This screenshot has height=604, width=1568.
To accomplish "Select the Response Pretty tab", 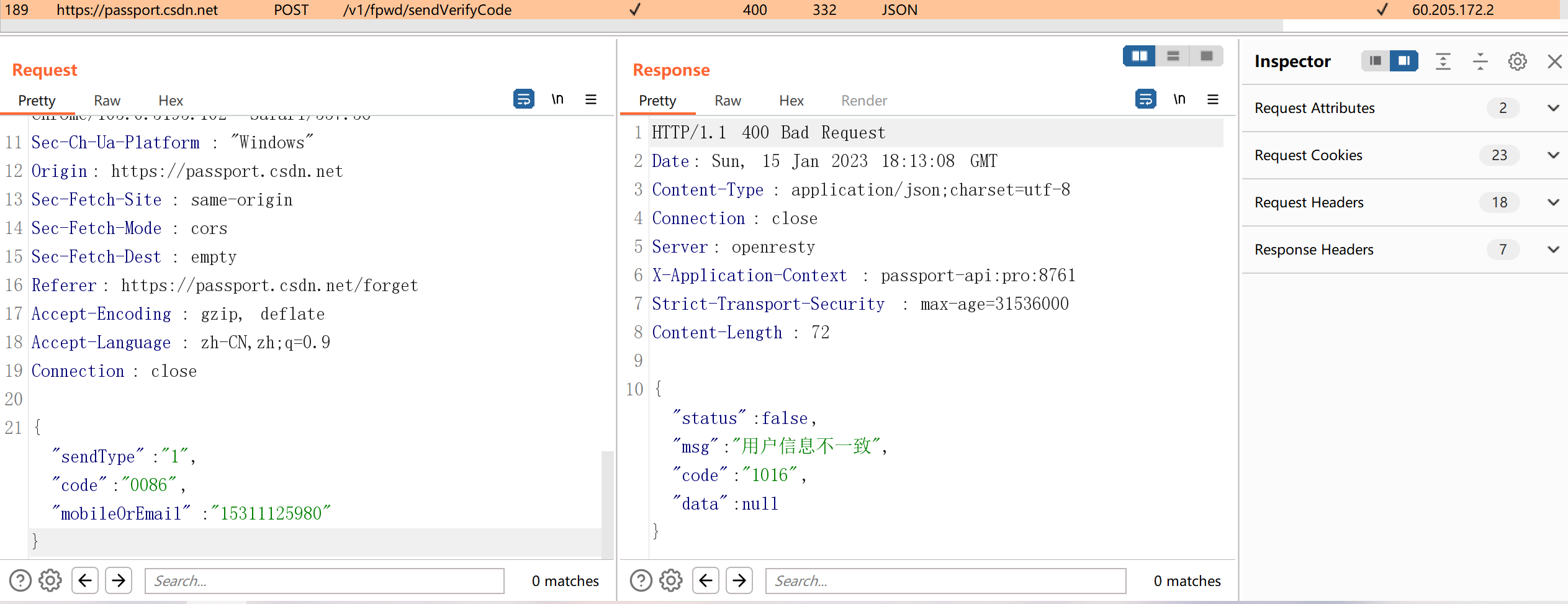I will (x=657, y=101).
